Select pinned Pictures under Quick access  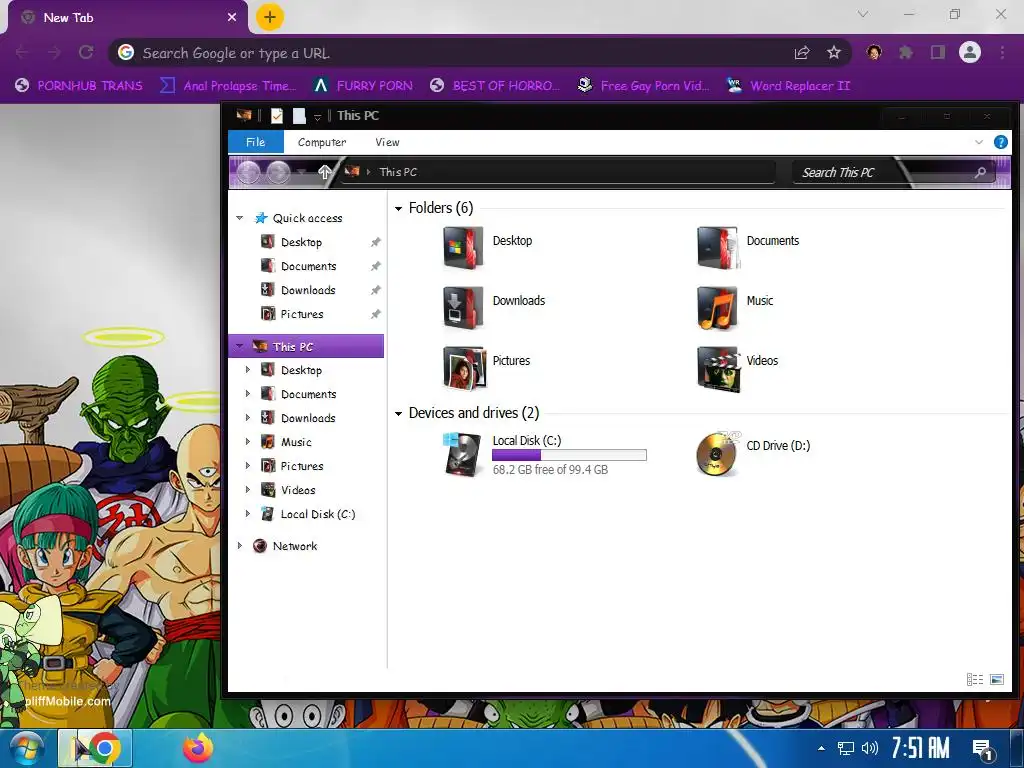pos(302,314)
